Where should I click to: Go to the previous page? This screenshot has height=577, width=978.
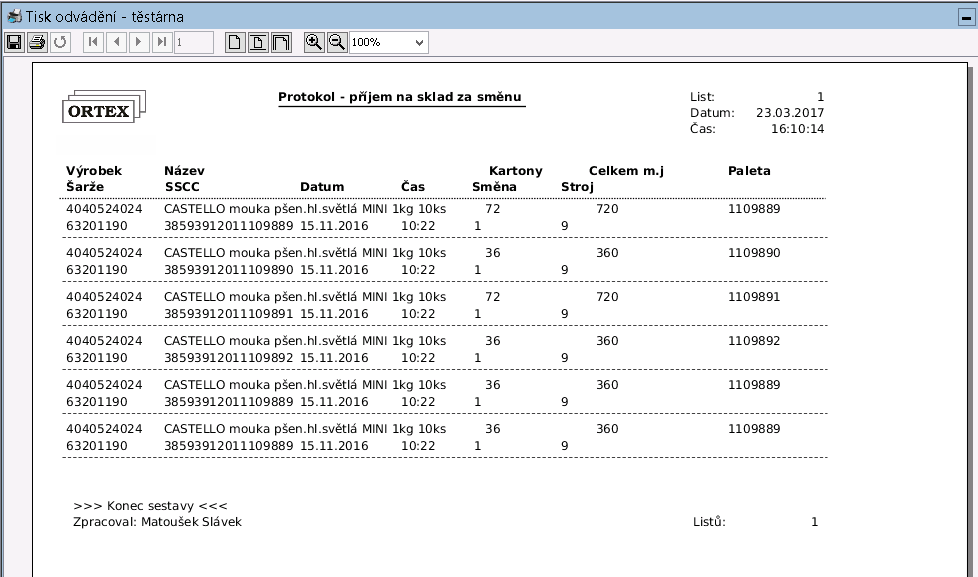[116, 42]
